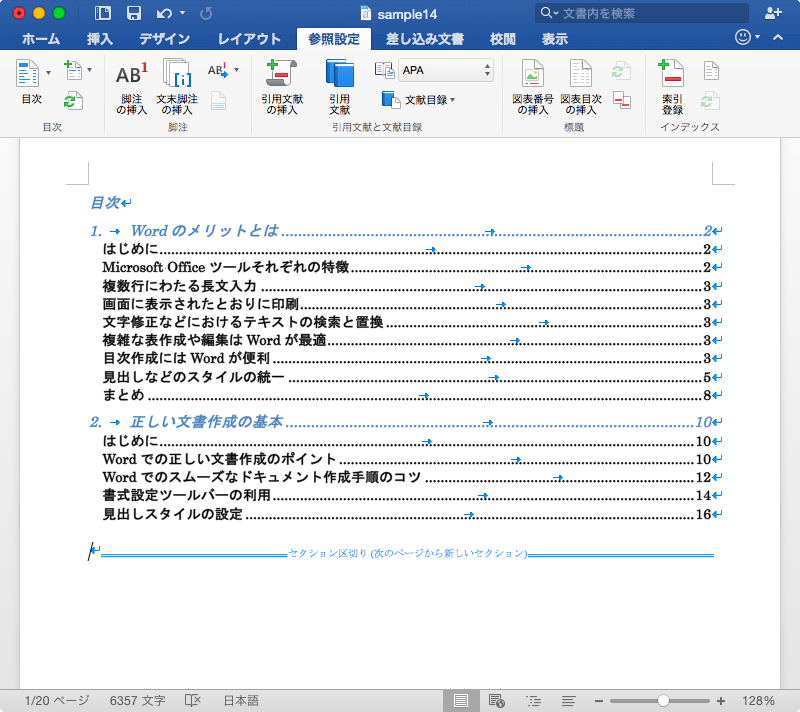This screenshot has height=712, width=800.
Task: Click 索引登録 mark entry icon
Action: tap(671, 87)
